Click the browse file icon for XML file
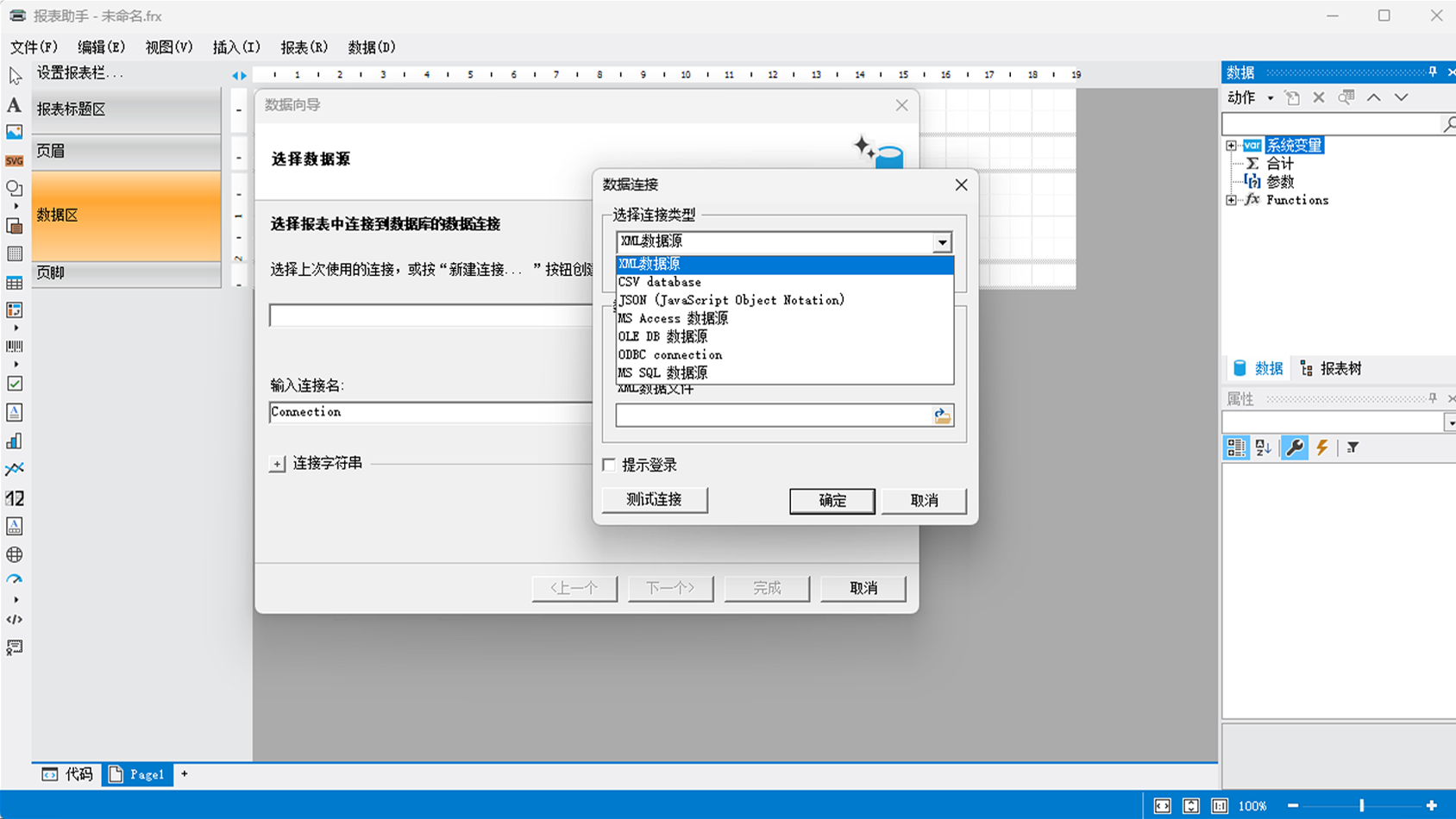 [942, 416]
